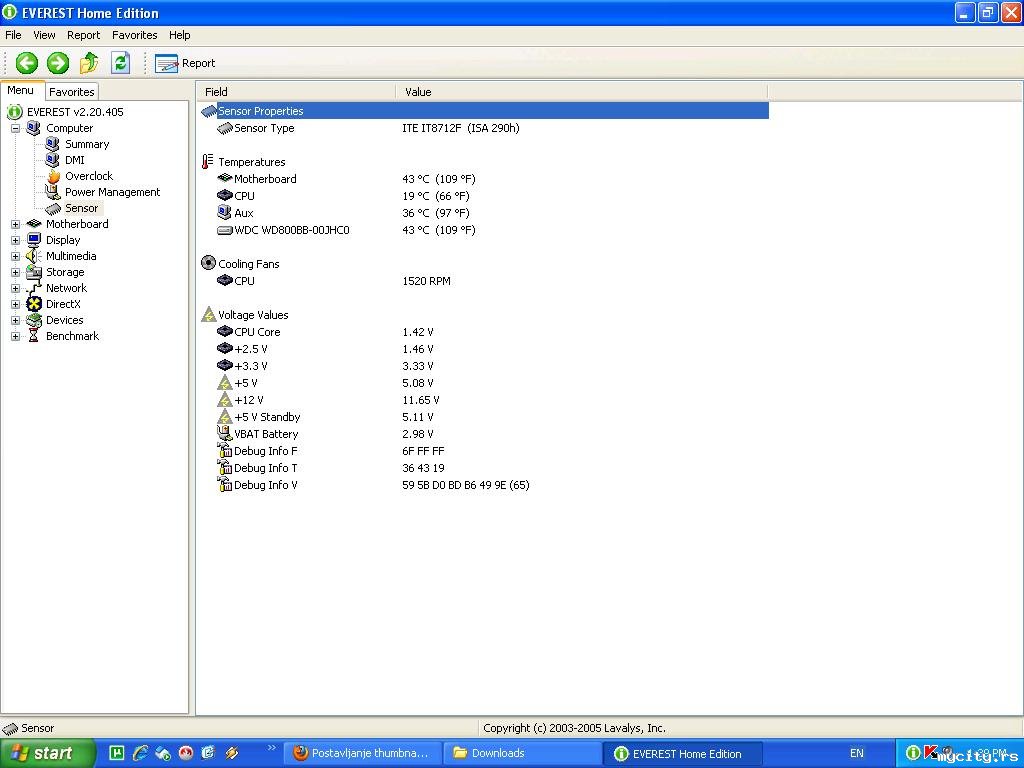Screen dimensions: 1024x768
Task: Switch to Downloads folder taskbar window
Action: (x=522, y=753)
